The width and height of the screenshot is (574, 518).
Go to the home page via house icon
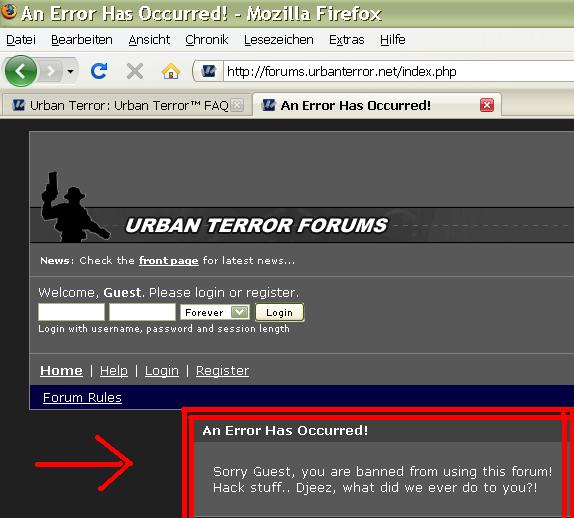pos(171,71)
